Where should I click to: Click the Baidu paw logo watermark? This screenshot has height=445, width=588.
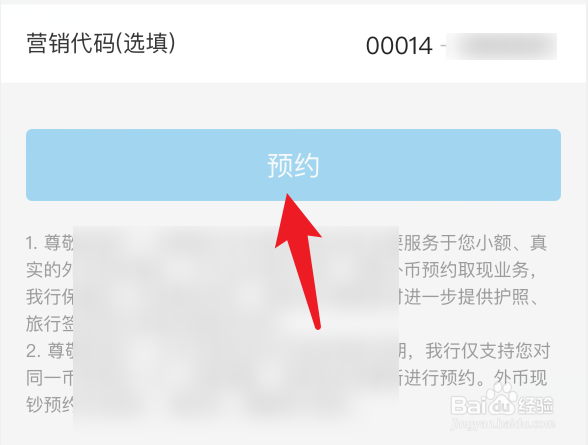498,400
